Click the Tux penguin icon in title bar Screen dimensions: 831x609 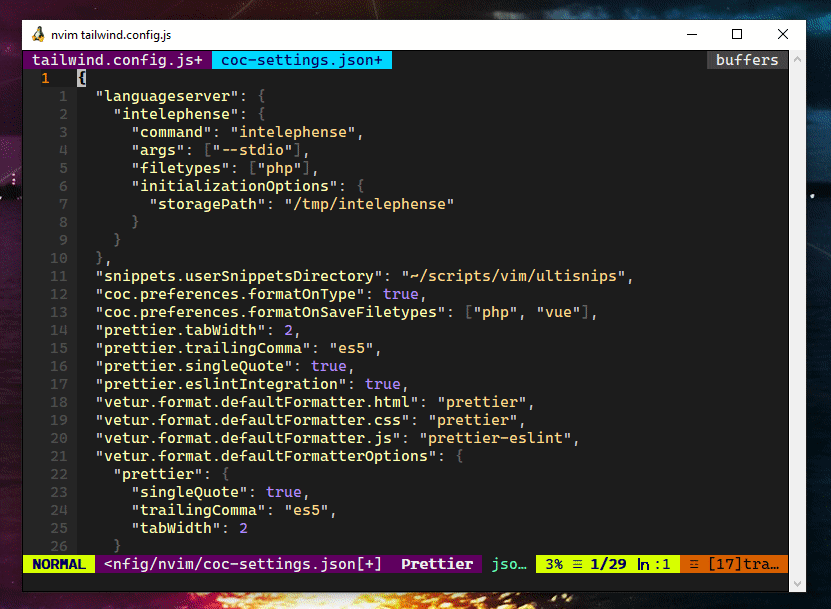coord(41,33)
